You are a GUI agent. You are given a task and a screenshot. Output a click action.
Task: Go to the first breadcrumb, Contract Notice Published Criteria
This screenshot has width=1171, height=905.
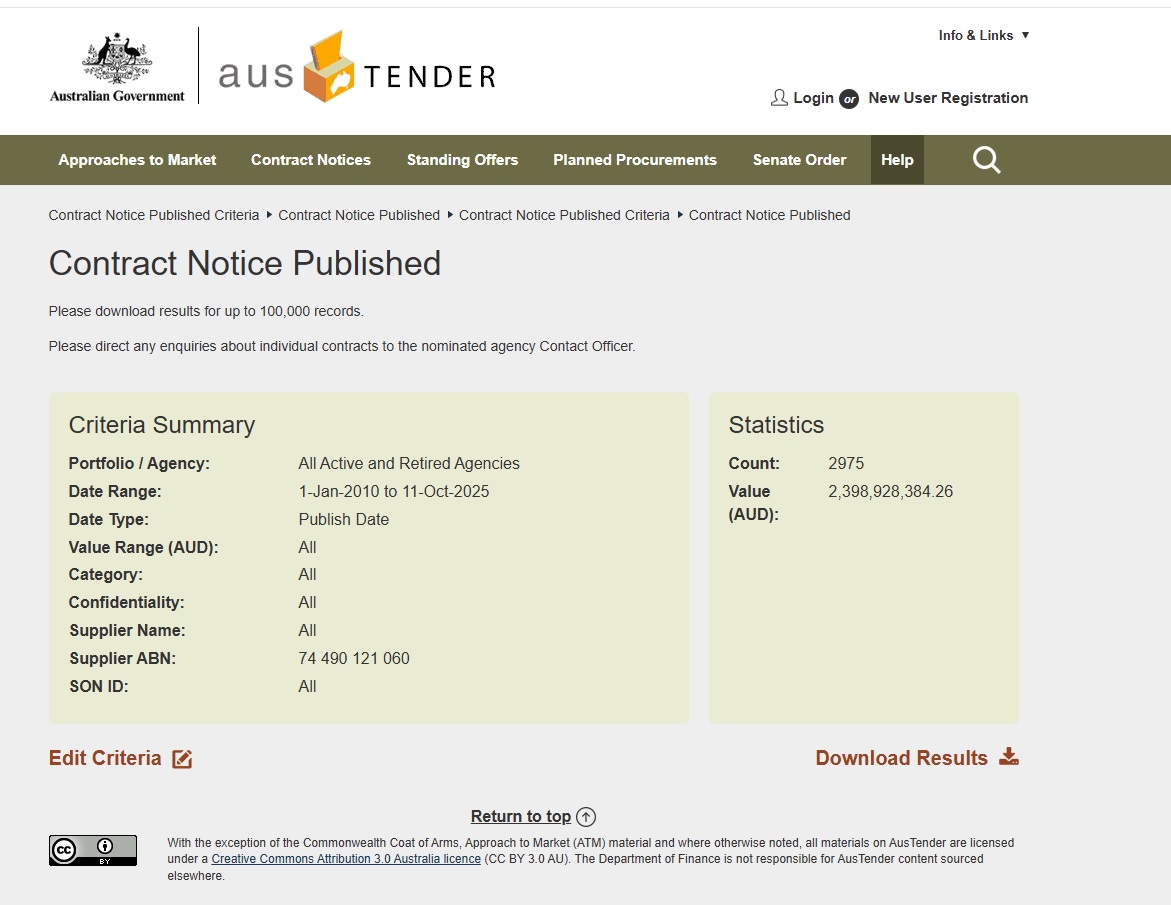point(154,215)
